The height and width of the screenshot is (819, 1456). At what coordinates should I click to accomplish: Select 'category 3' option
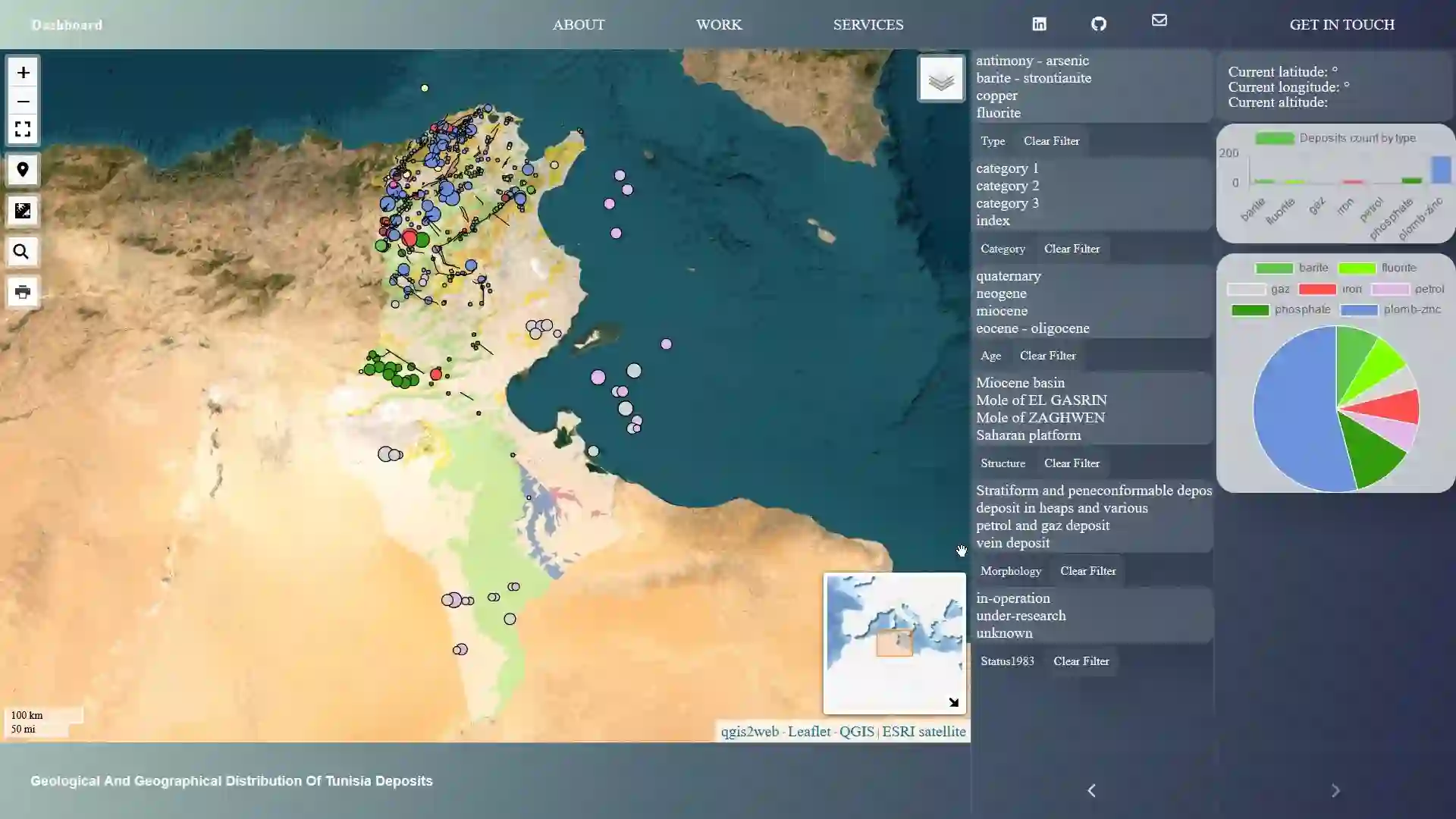[x=1007, y=203]
